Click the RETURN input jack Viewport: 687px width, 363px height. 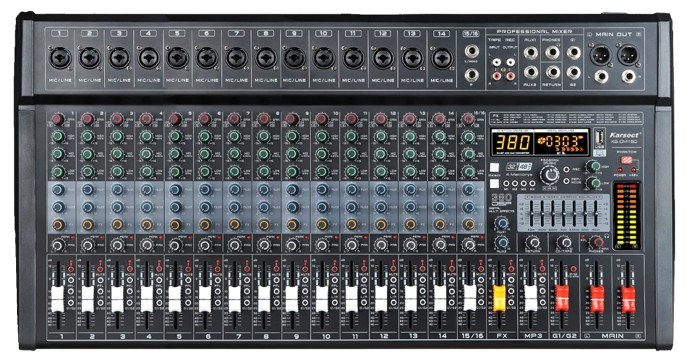pos(552,72)
